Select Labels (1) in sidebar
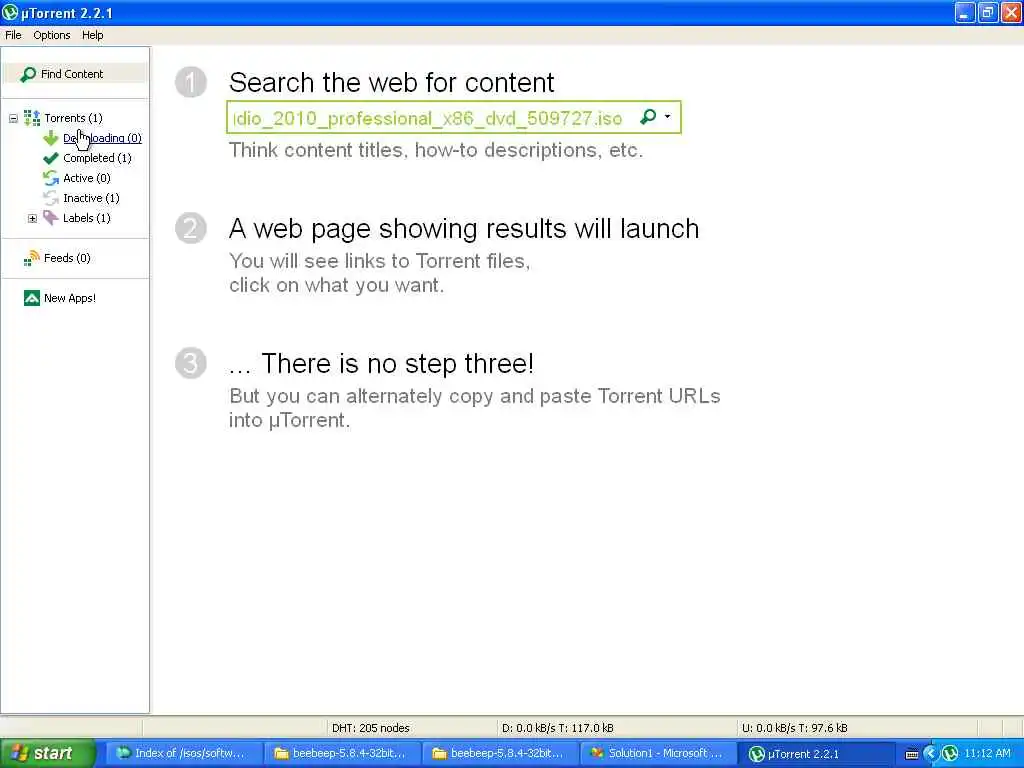The height and width of the screenshot is (768, 1024). (x=87, y=218)
